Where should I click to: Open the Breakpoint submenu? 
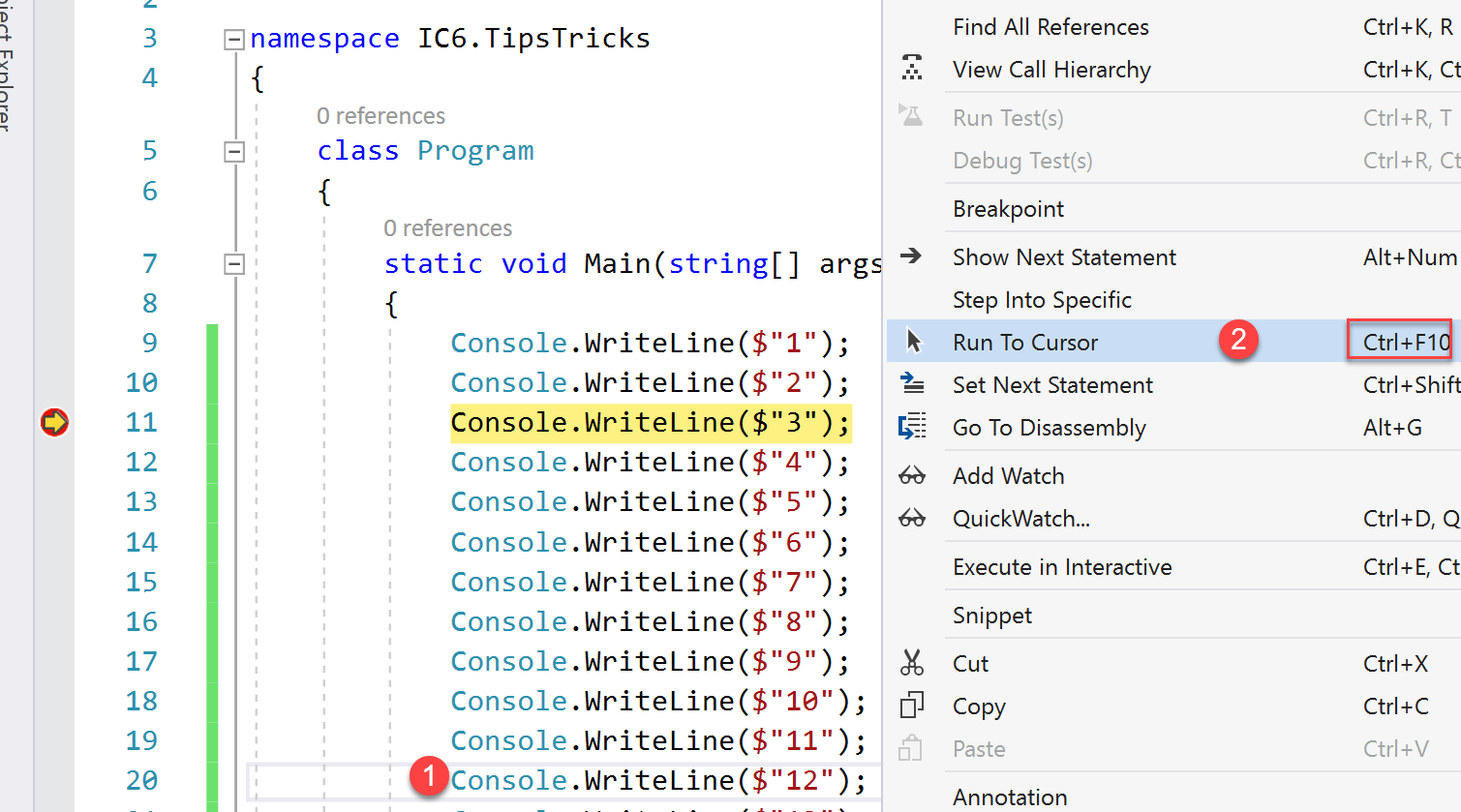tap(1008, 208)
